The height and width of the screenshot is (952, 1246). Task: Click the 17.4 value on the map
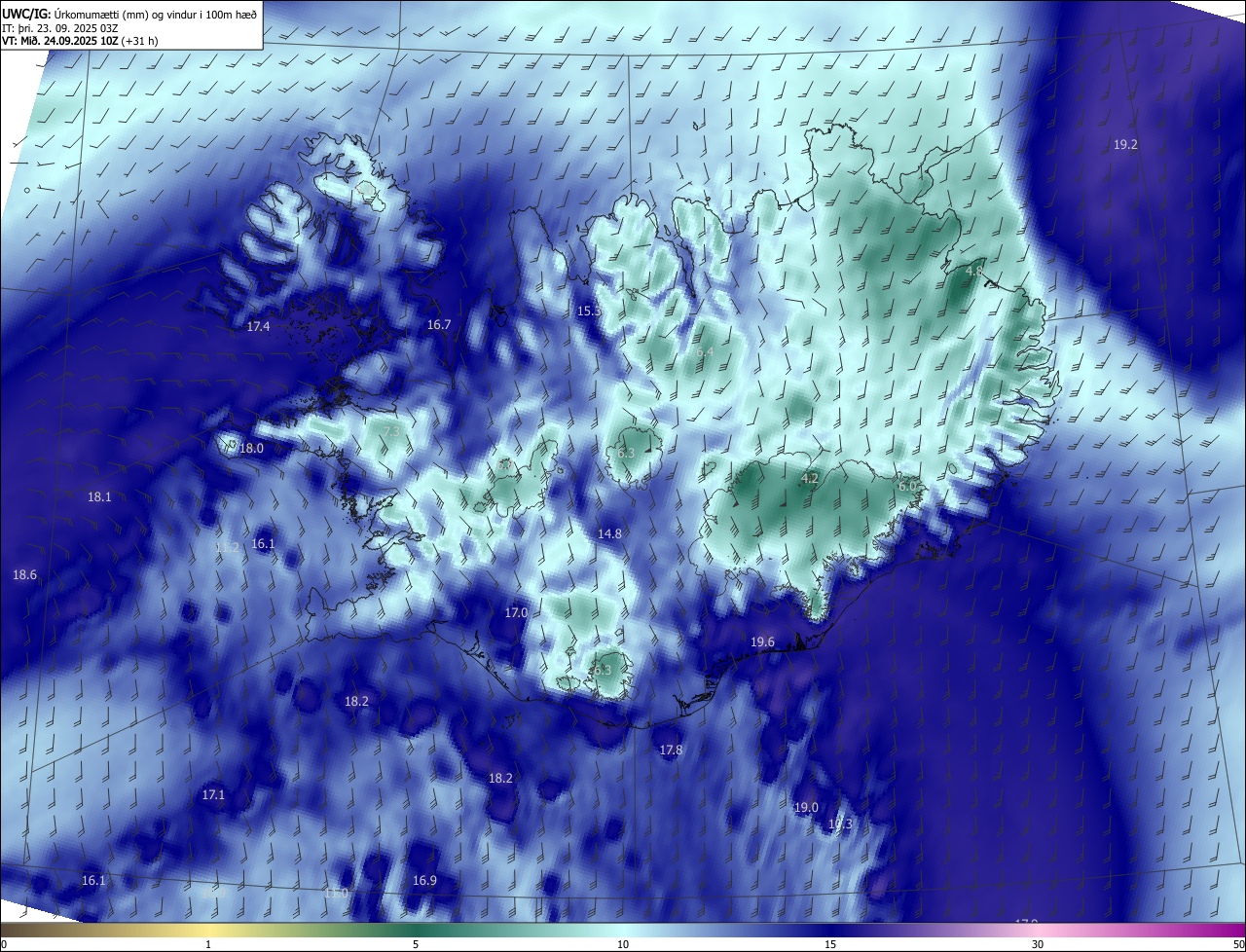(258, 326)
